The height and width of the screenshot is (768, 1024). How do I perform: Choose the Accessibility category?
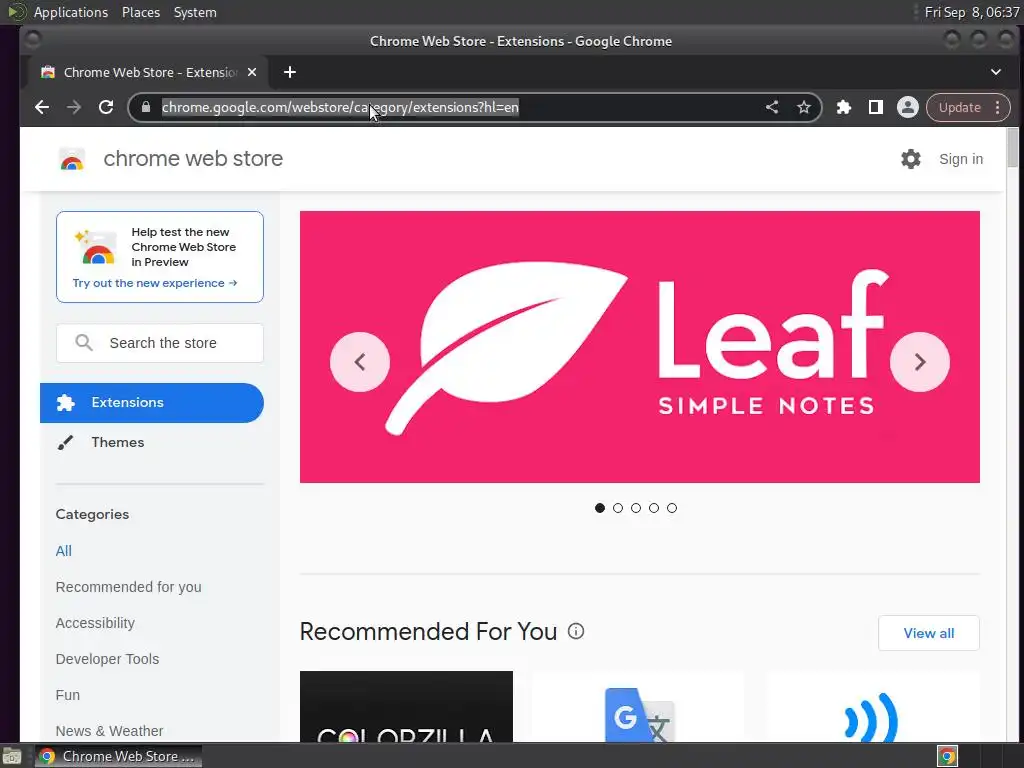click(x=95, y=622)
